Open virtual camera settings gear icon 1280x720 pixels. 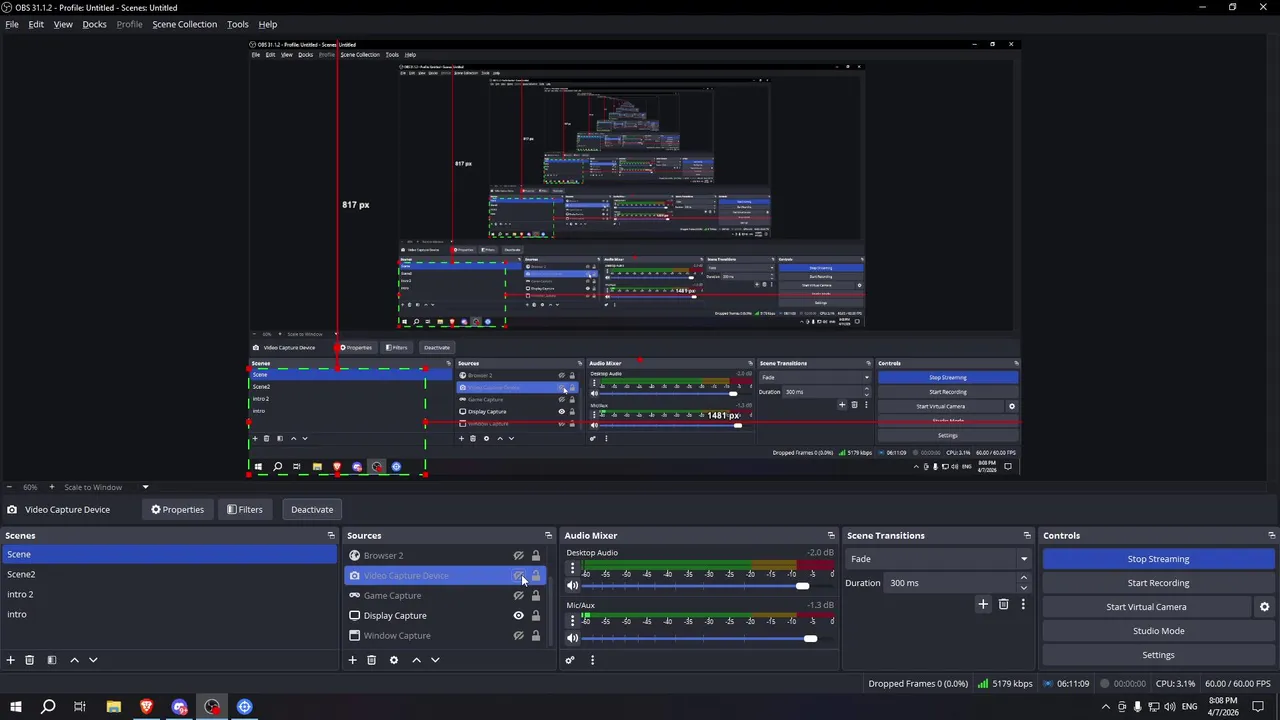(1264, 607)
